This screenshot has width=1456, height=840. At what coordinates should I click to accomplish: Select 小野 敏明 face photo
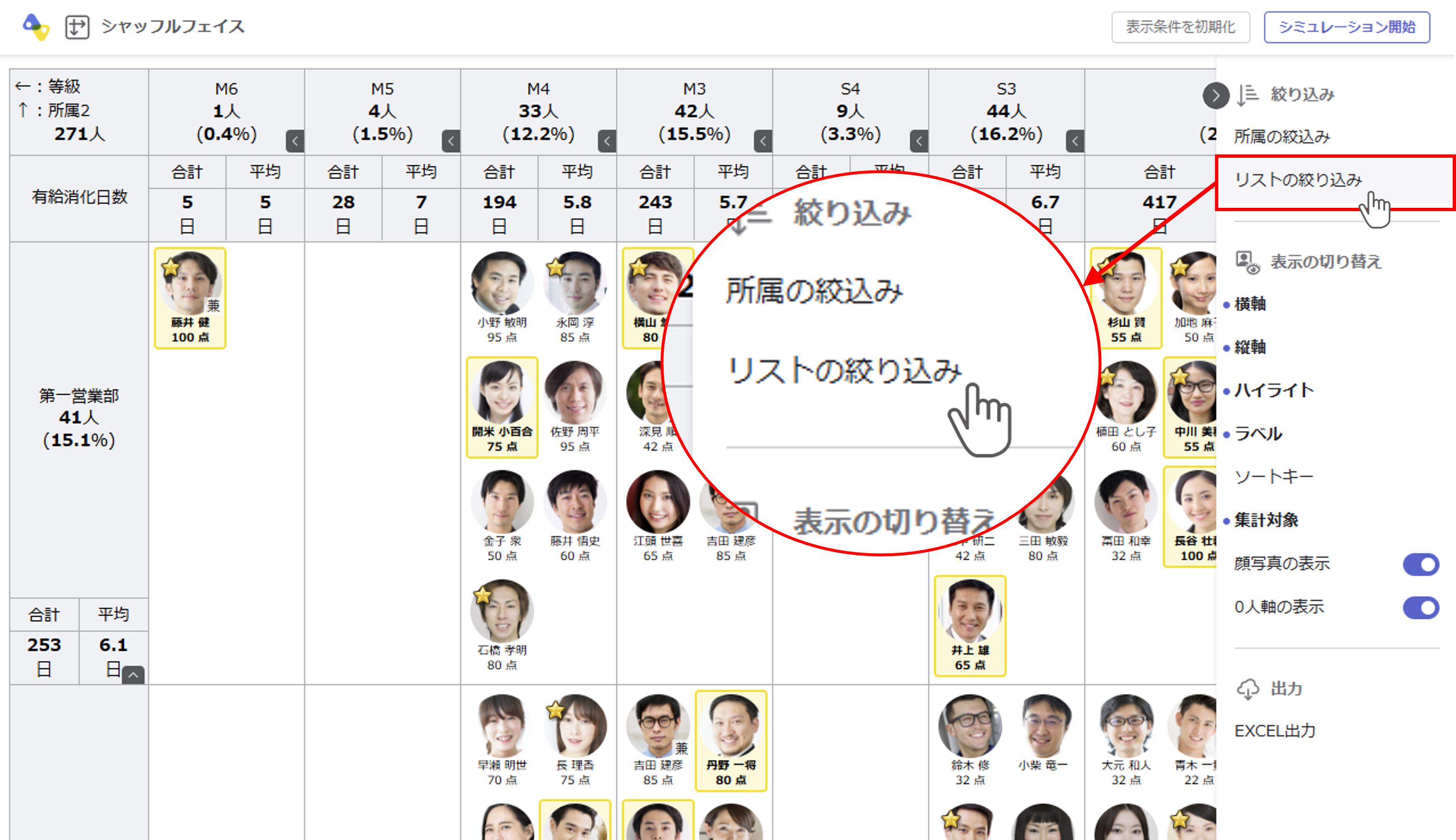coord(501,283)
